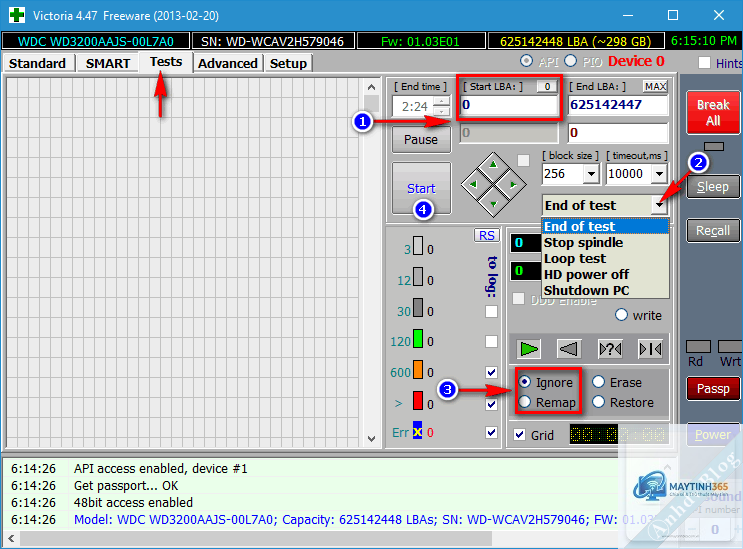Viewport: 743px width, 549px height.
Task: Switch to the Advanced tab
Action: [x=228, y=63]
